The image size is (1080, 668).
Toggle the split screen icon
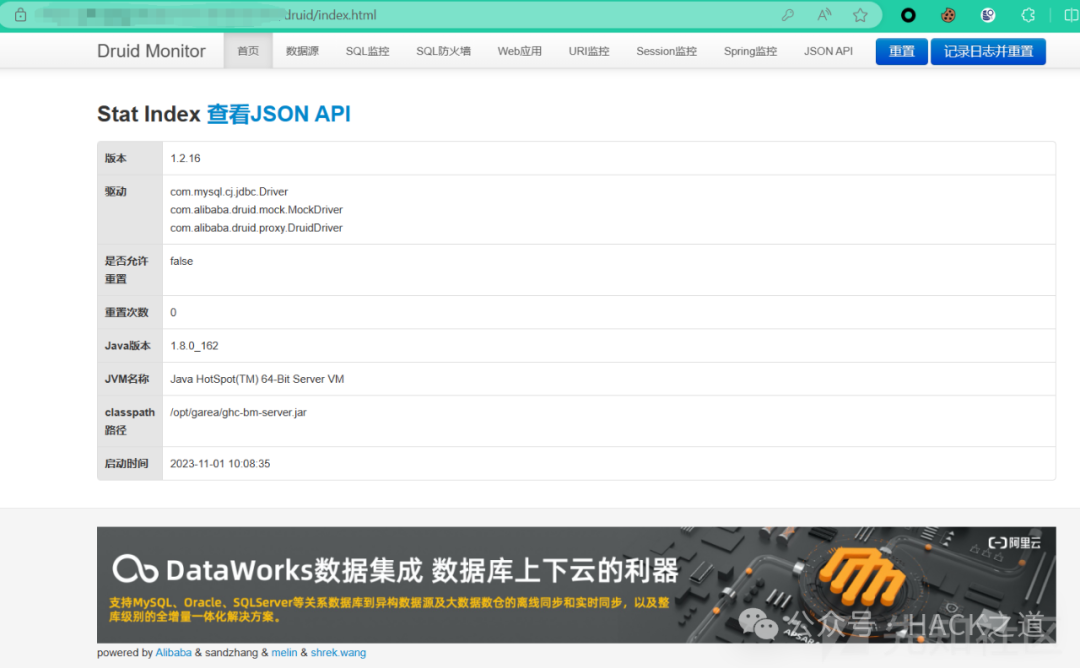pyautogui.click(x=1070, y=15)
